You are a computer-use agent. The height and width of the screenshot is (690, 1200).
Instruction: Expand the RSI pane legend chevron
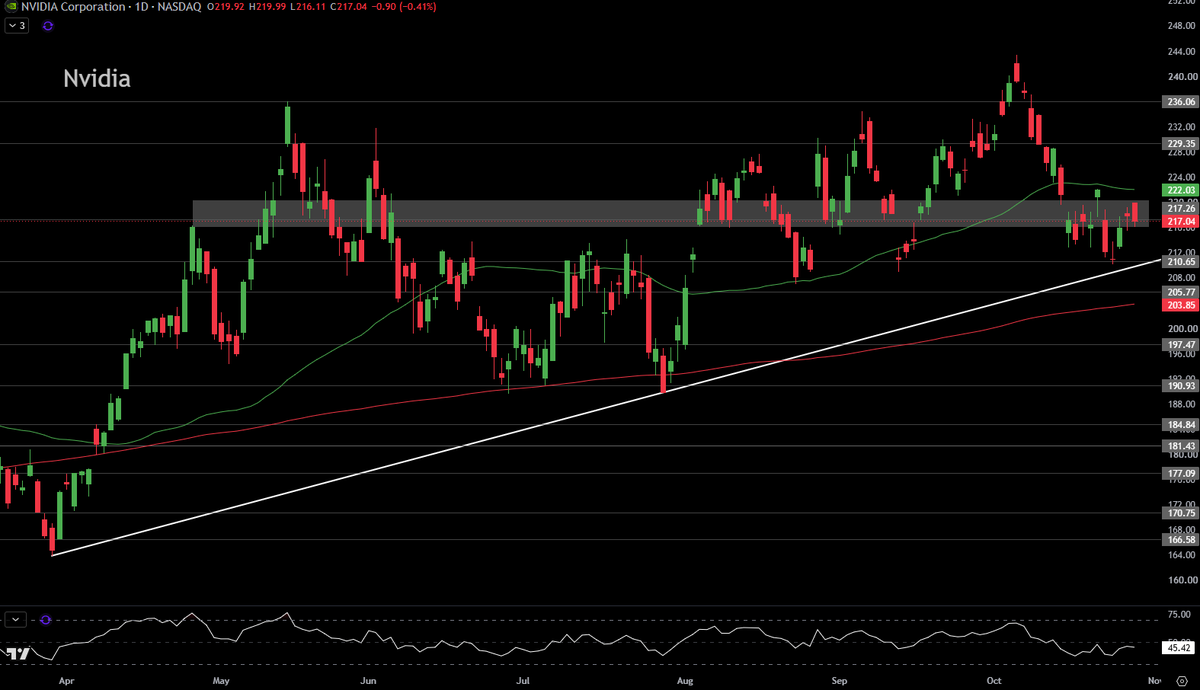click(15, 619)
